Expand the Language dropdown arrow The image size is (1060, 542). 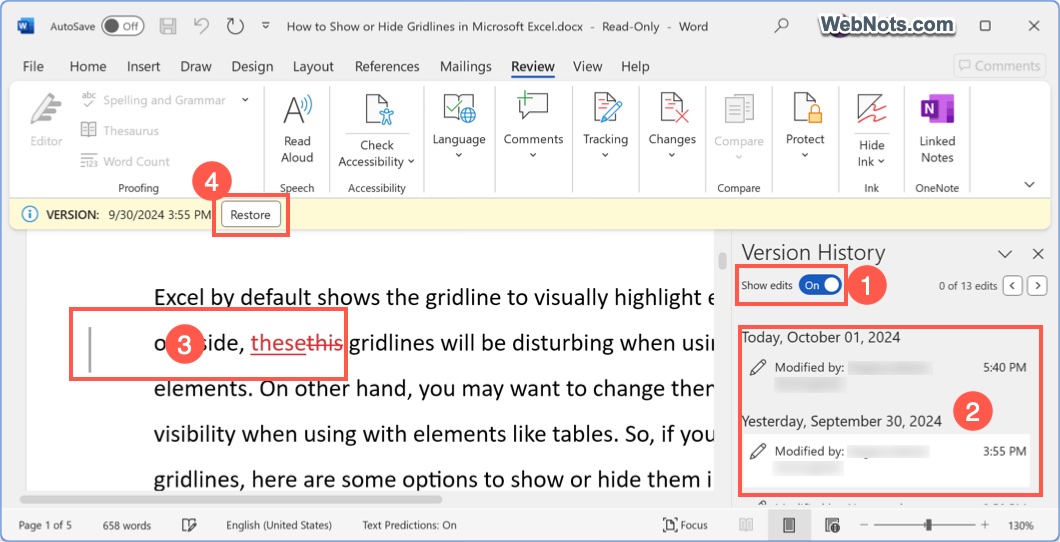click(x=459, y=155)
